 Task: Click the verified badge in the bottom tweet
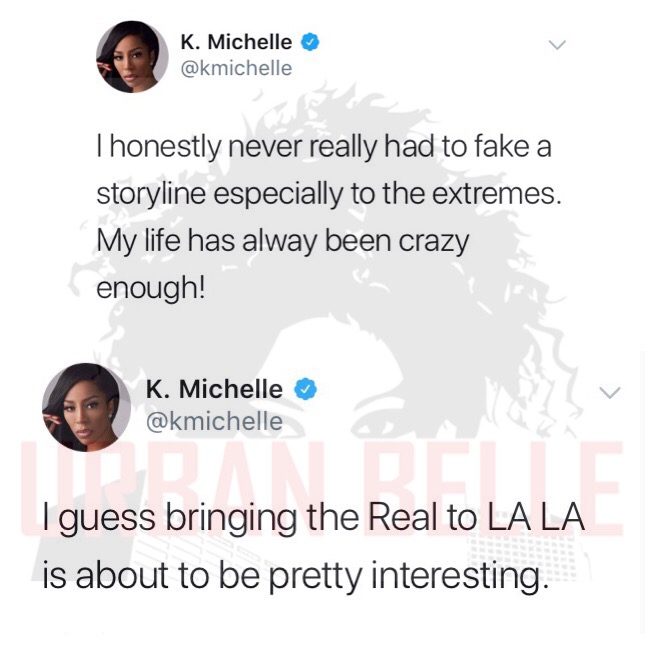[x=305, y=389]
